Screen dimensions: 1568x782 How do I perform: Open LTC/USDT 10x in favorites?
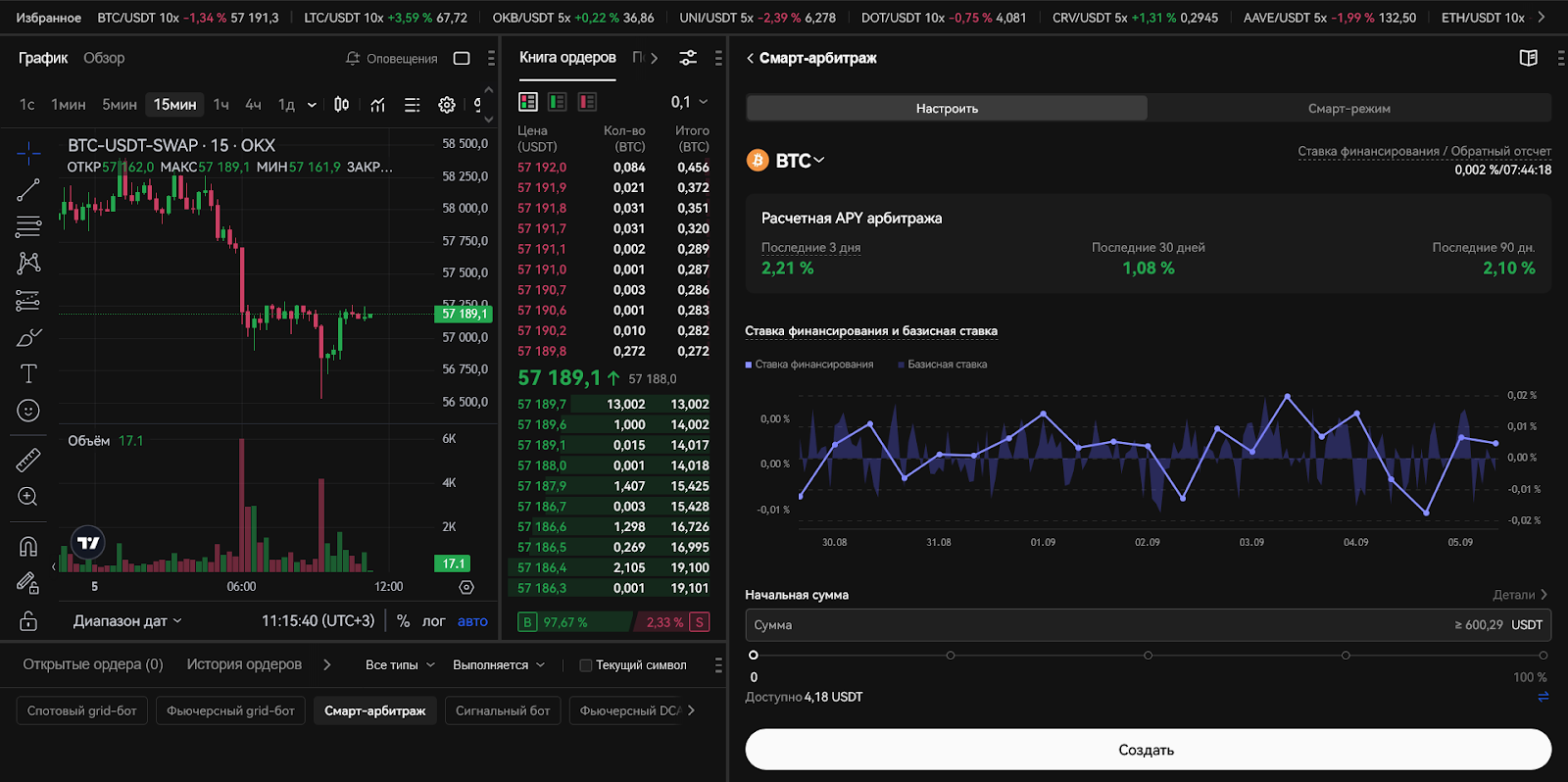click(385, 18)
